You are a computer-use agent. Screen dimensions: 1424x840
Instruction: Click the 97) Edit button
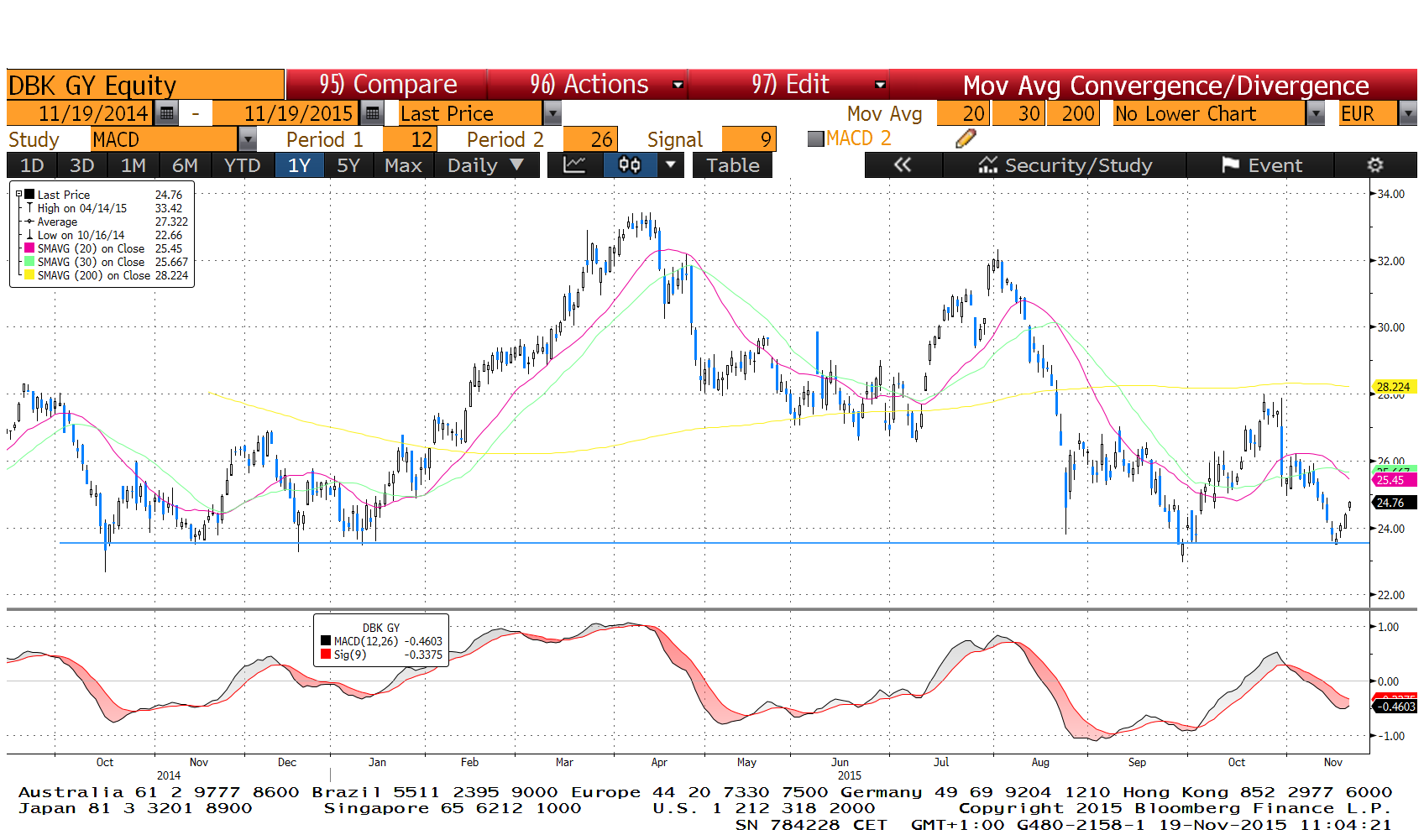[790, 85]
